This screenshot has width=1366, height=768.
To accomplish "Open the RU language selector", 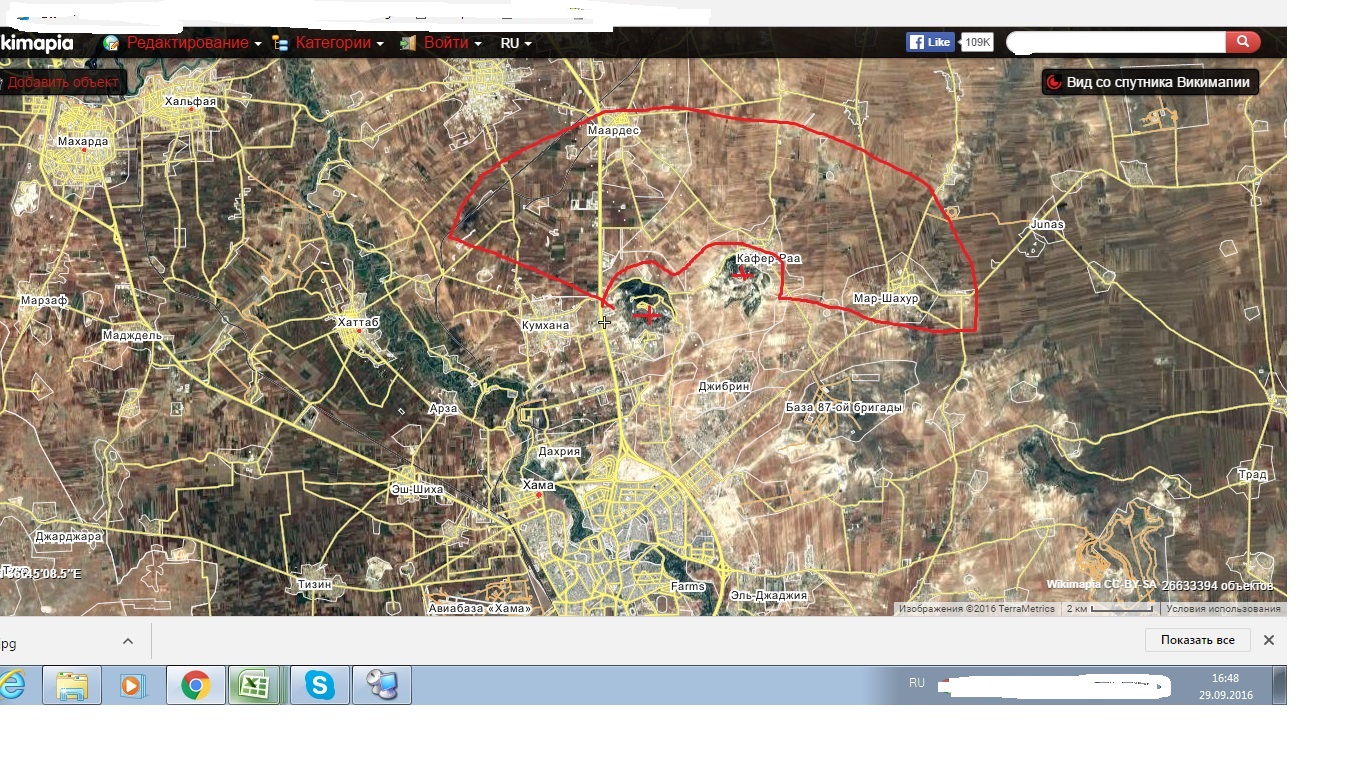I will tap(515, 43).
